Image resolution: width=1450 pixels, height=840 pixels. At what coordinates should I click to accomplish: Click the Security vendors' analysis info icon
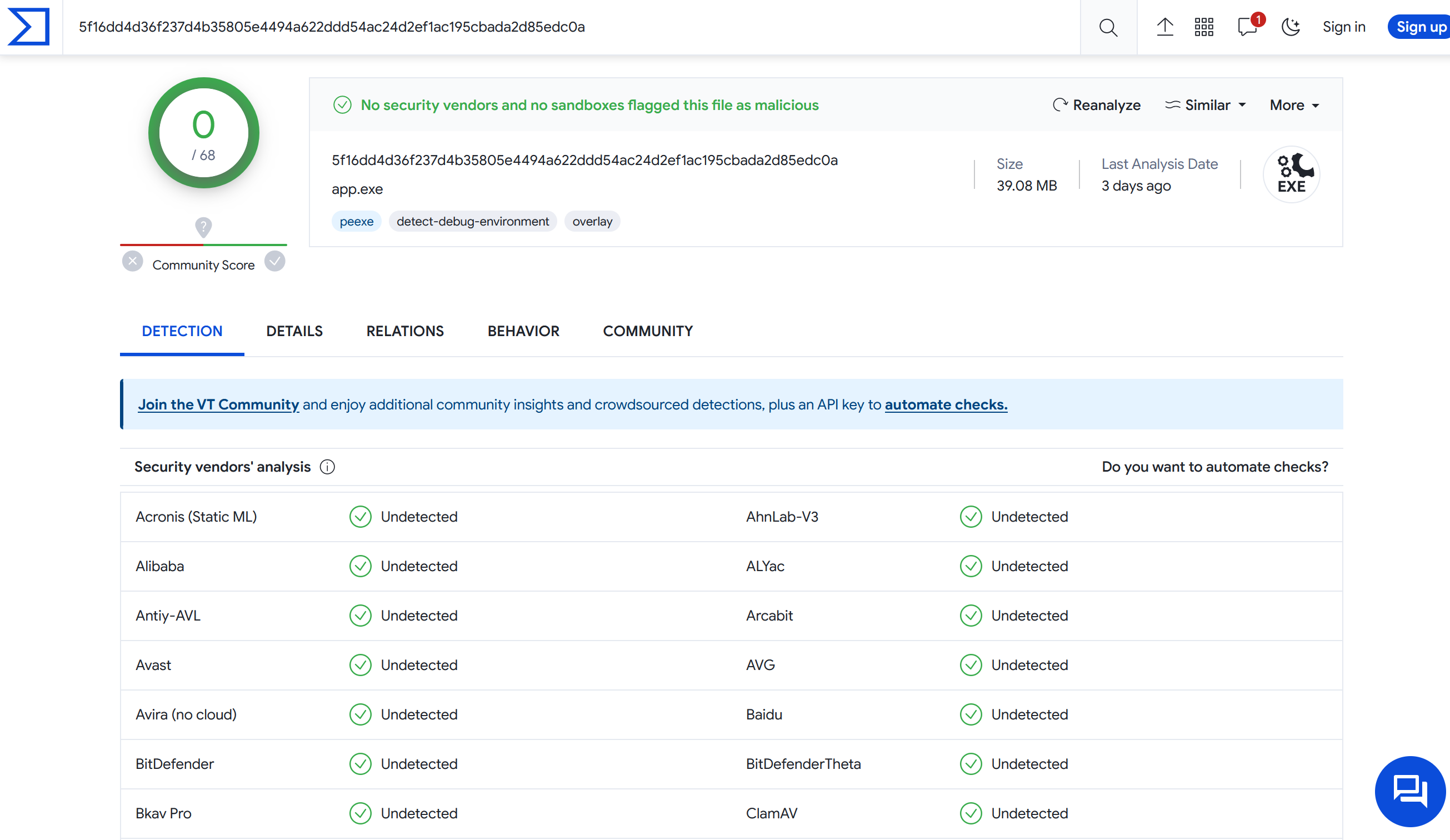click(327, 467)
